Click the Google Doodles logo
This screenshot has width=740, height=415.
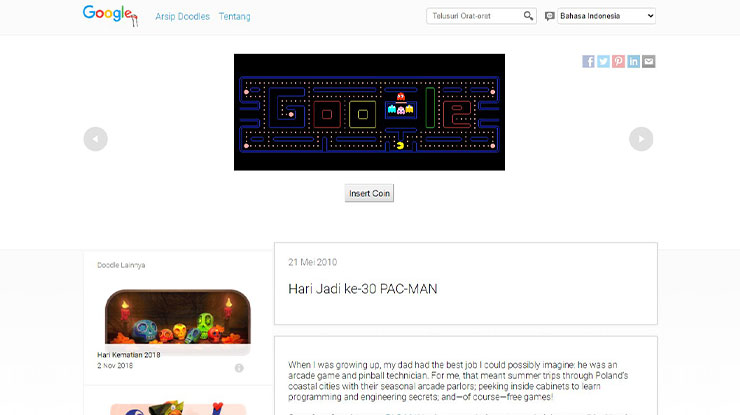coord(110,16)
